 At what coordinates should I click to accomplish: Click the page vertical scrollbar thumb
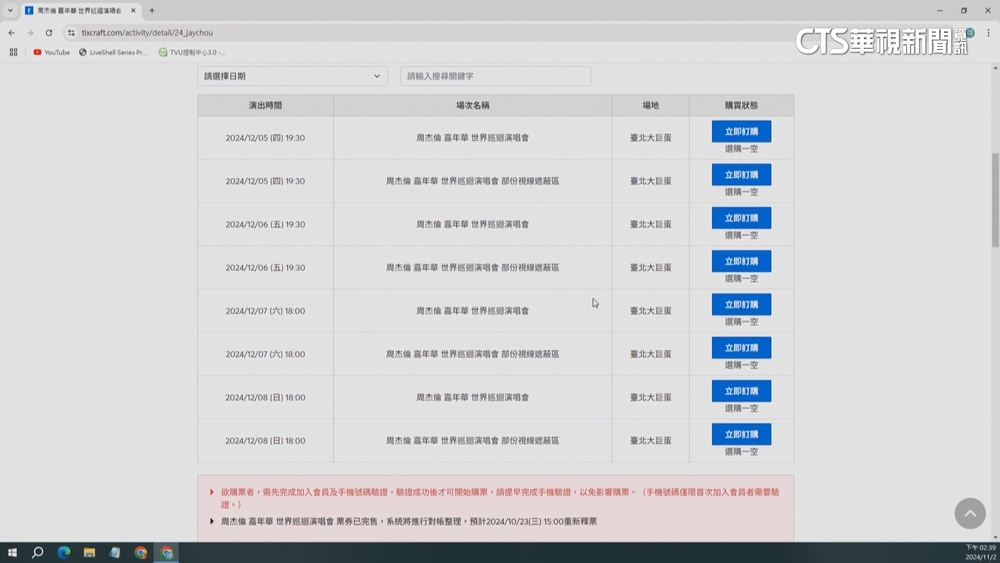point(995,200)
